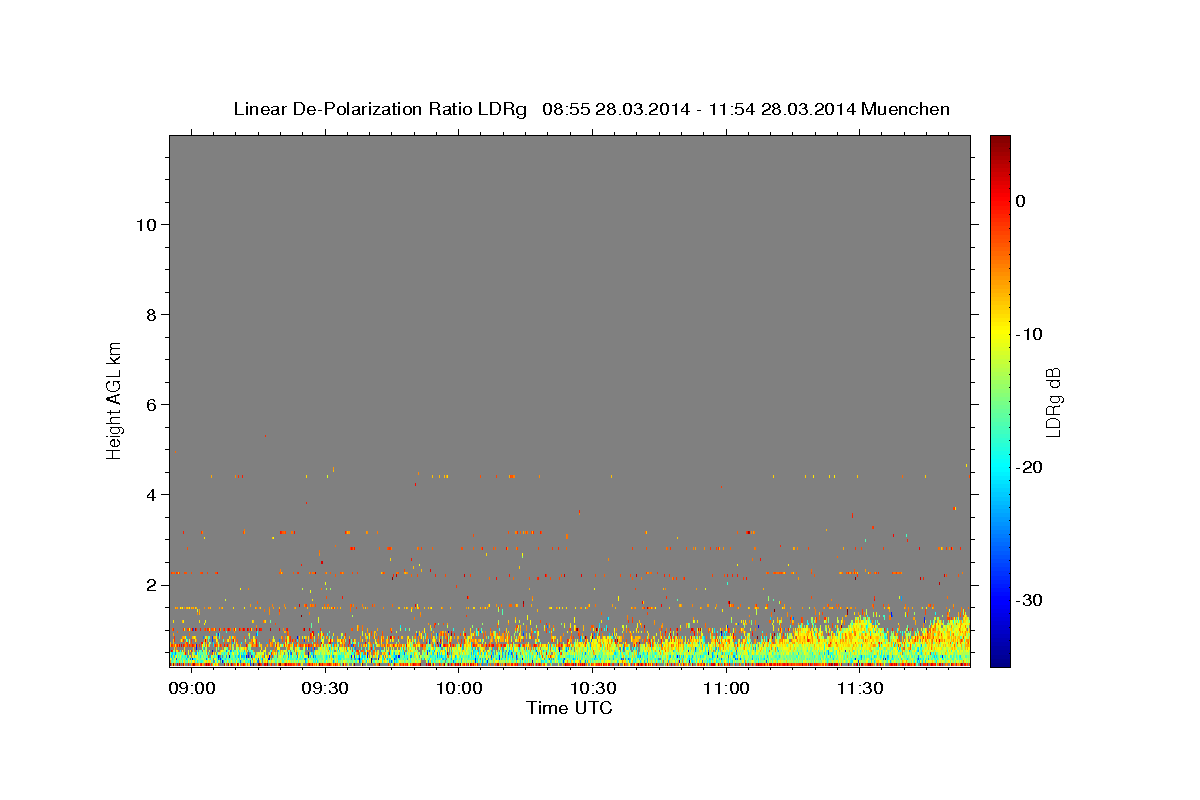This screenshot has height=800, width=1200.
Task: Click the "09:00" time tick label
Action: click(x=191, y=689)
